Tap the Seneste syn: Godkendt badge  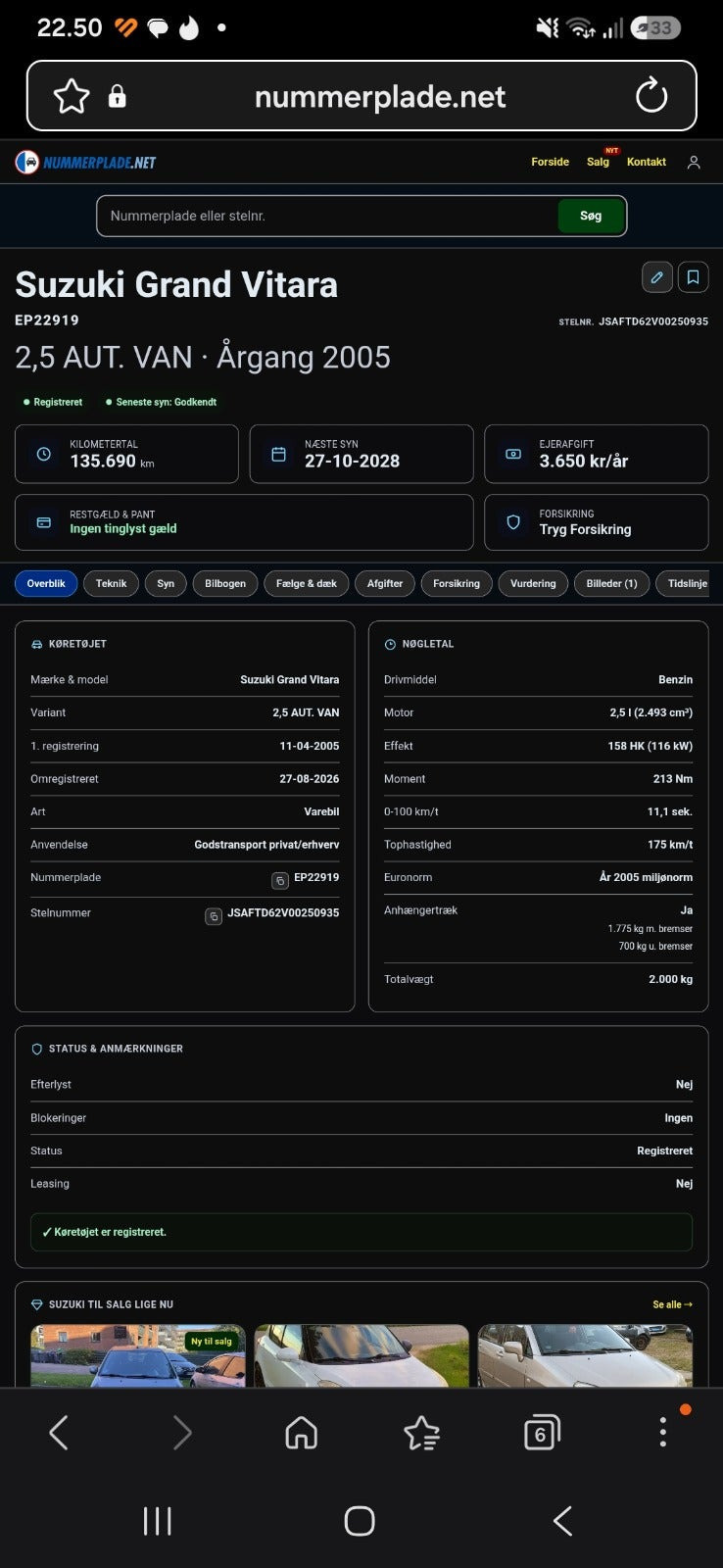click(162, 402)
